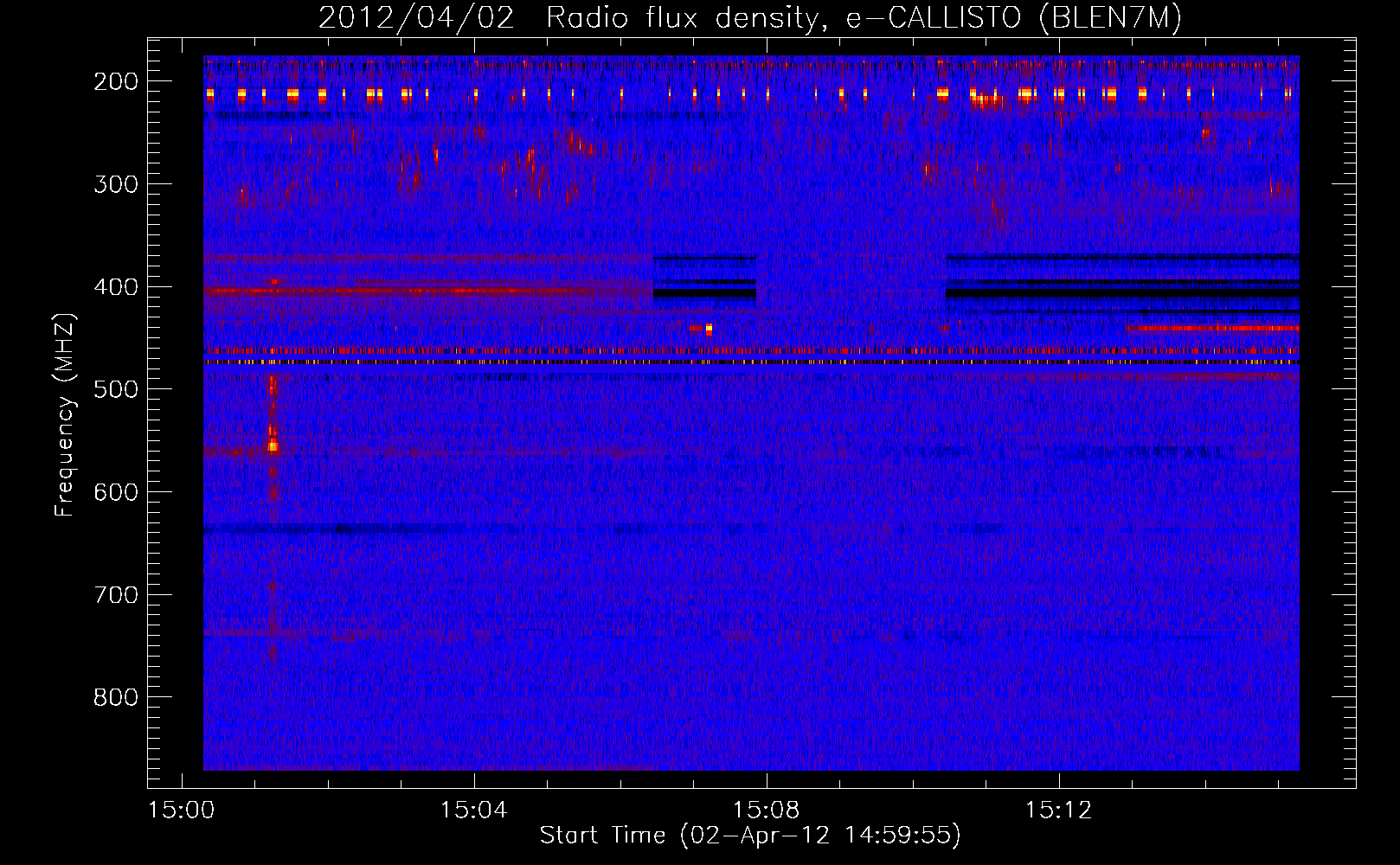Click the 800 frequency tick label
The image size is (1400, 865).
116,697
